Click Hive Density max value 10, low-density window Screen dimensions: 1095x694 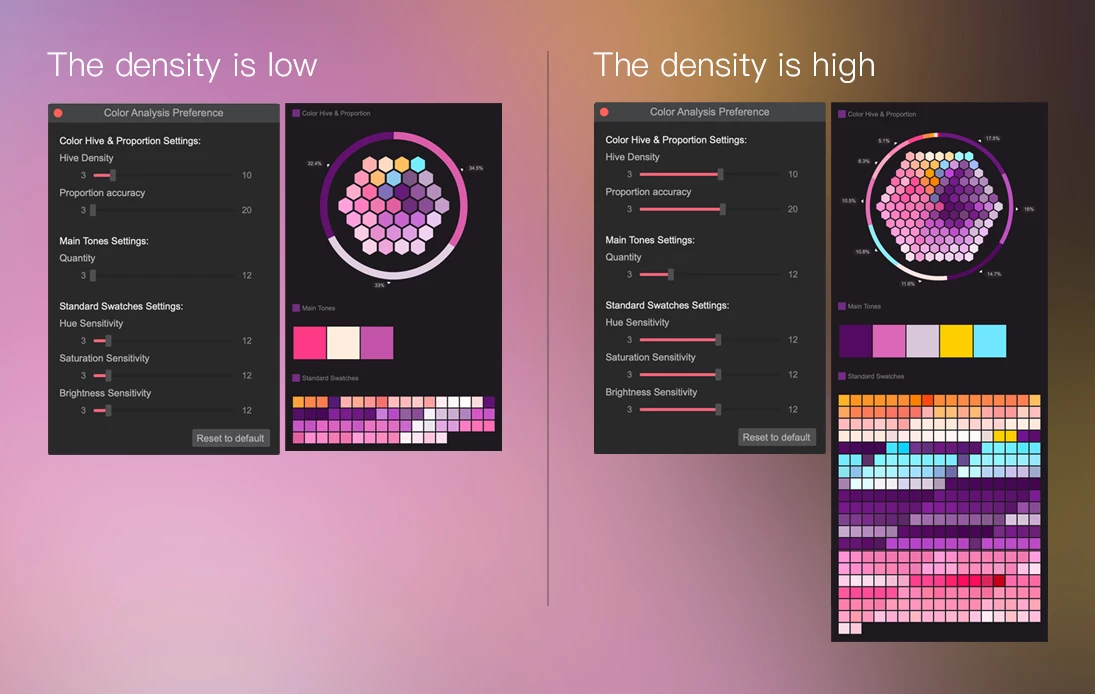[x=247, y=175]
